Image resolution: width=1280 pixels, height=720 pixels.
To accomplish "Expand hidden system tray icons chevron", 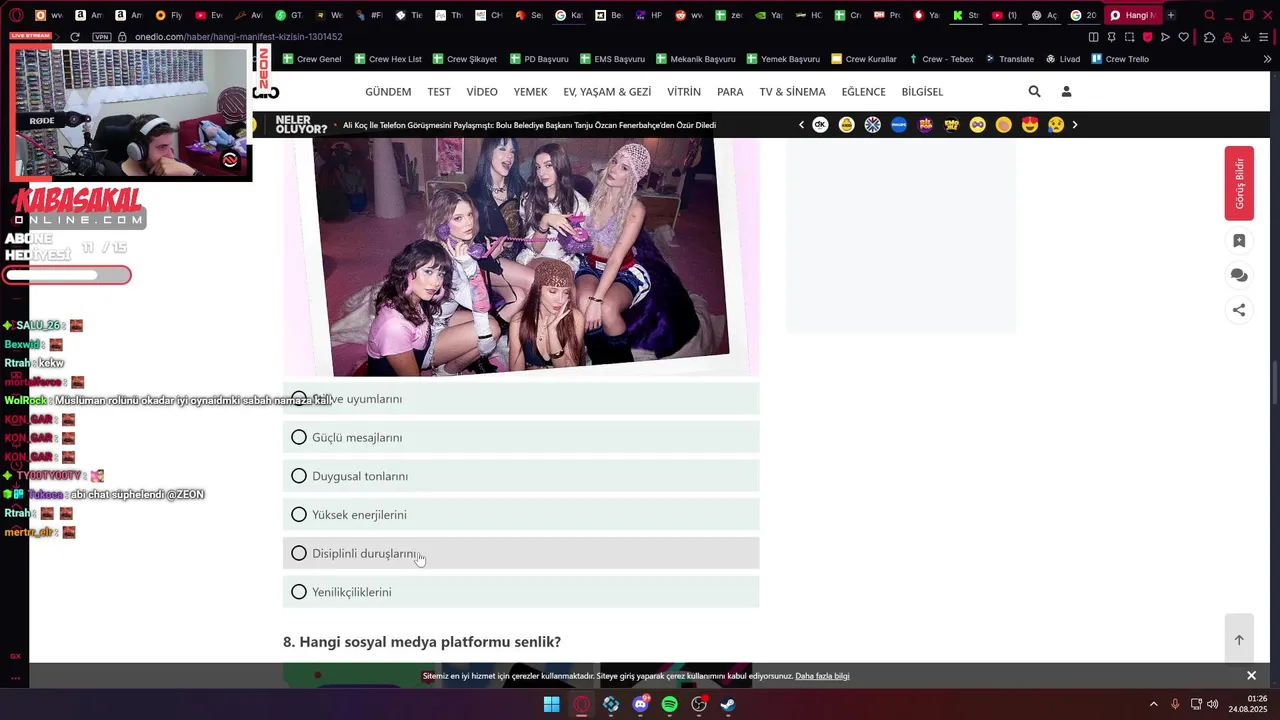I will [x=1153, y=705].
